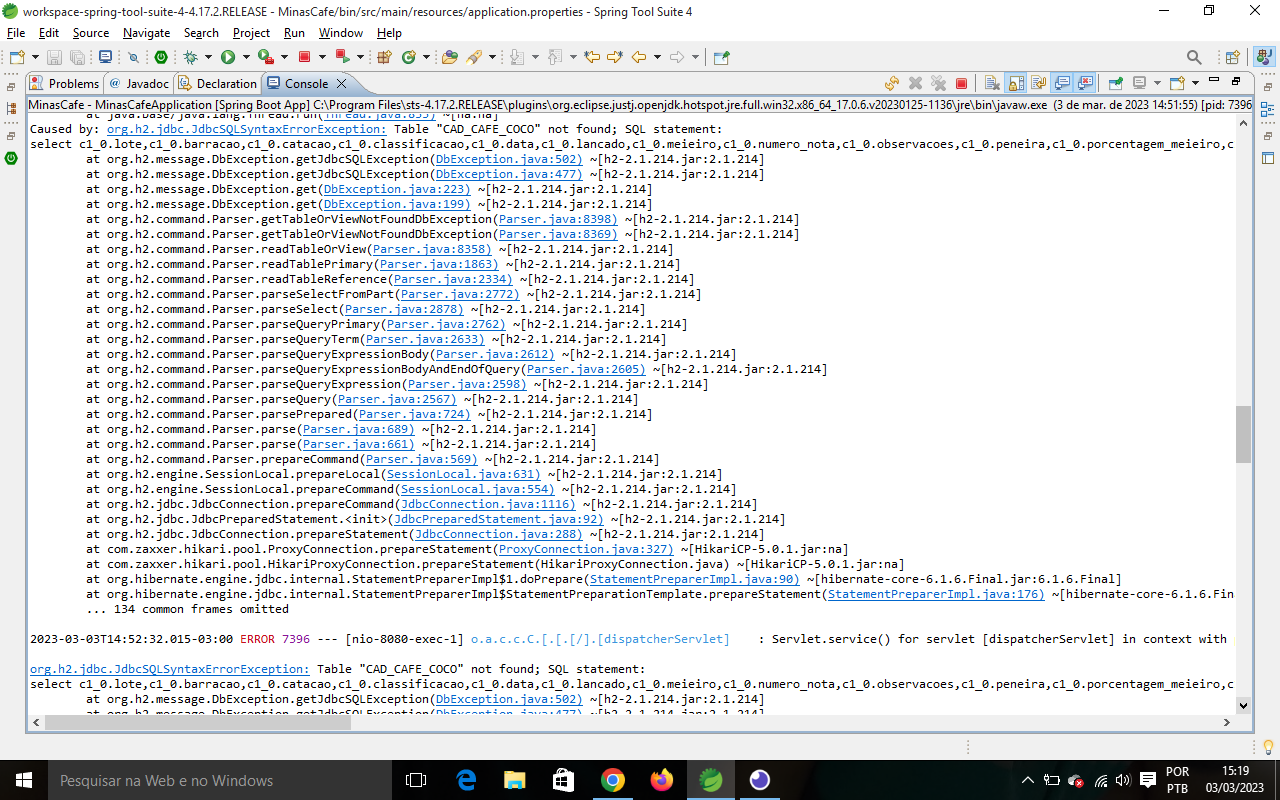
Task: Toggle Show Console on Standard Out
Action: pyautogui.click(x=1061, y=84)
